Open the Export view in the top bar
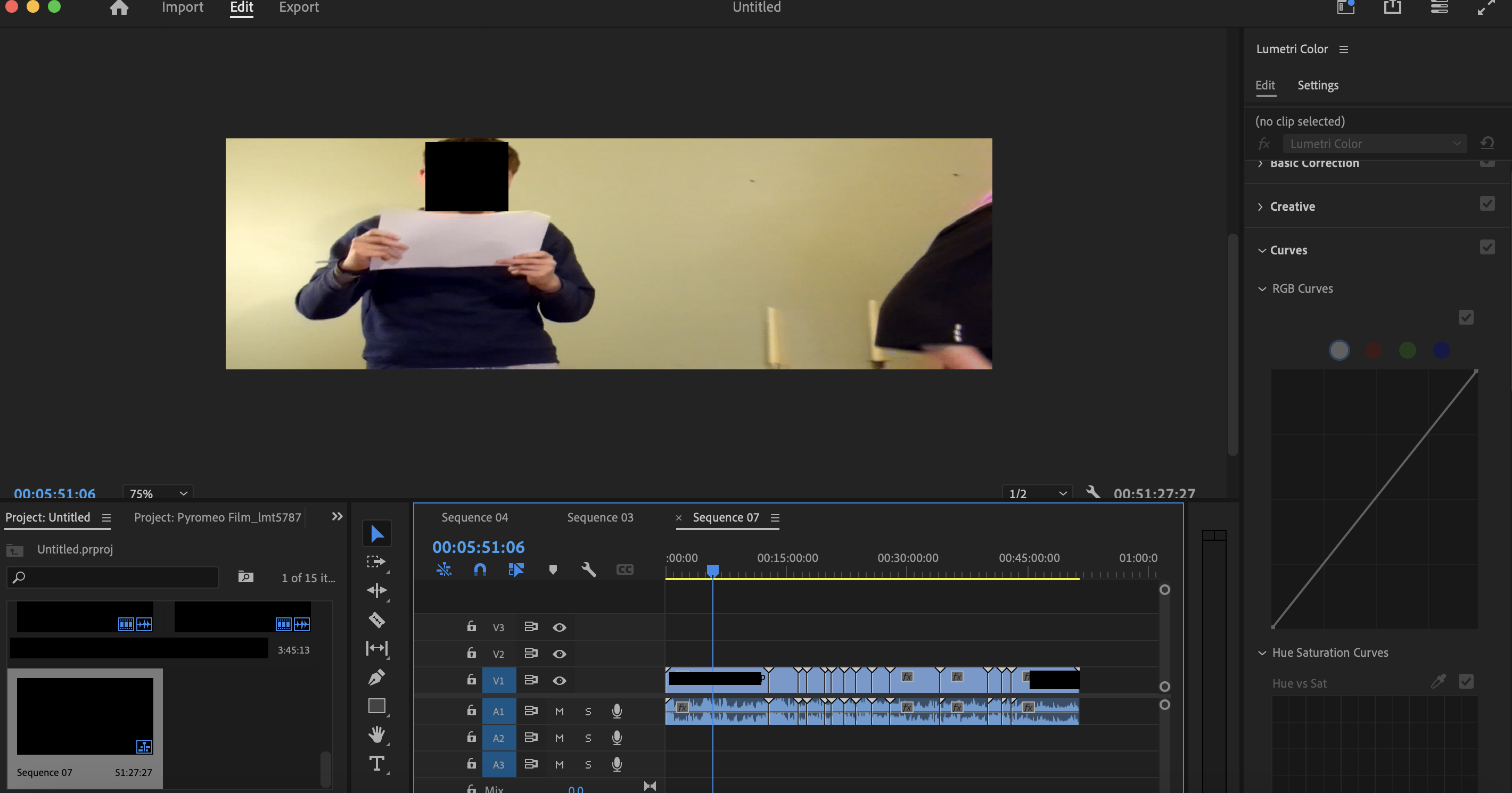This screenshot has height=793, width=1512. [299, 7]
